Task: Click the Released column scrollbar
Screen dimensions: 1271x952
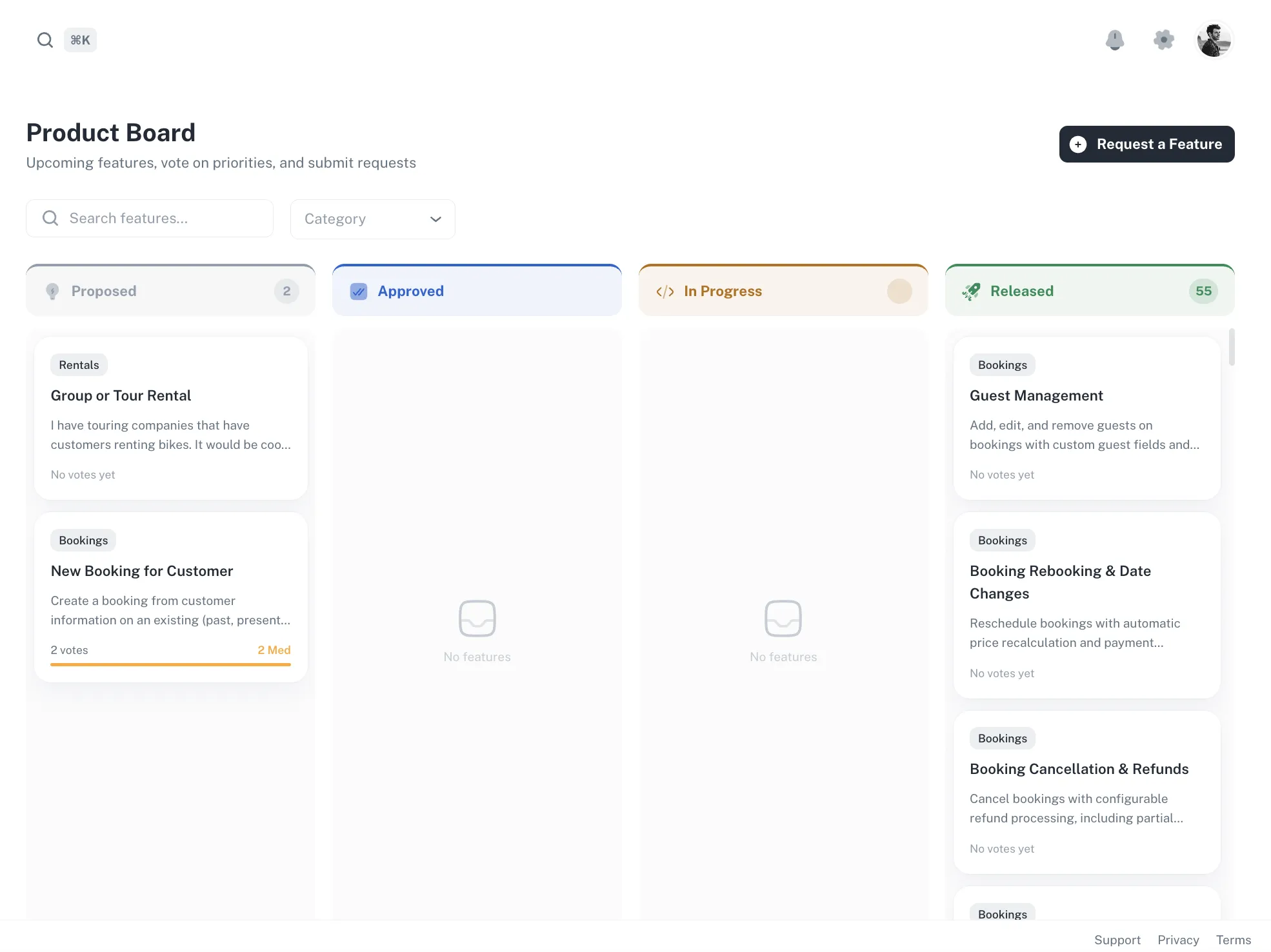Action: tap(1231, 347)
